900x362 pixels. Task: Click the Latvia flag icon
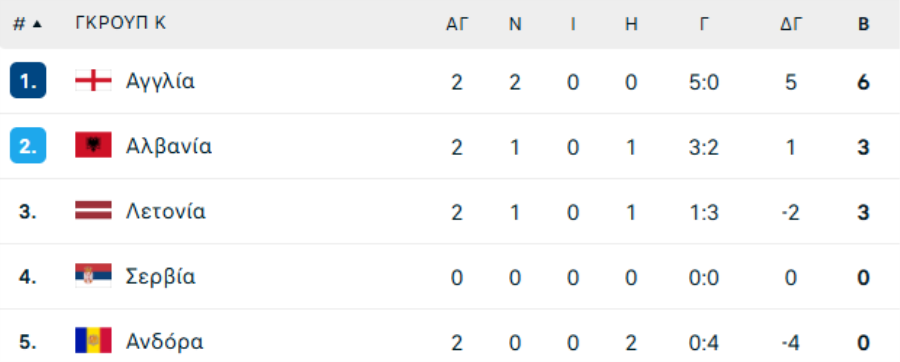[x=93, y=211]
